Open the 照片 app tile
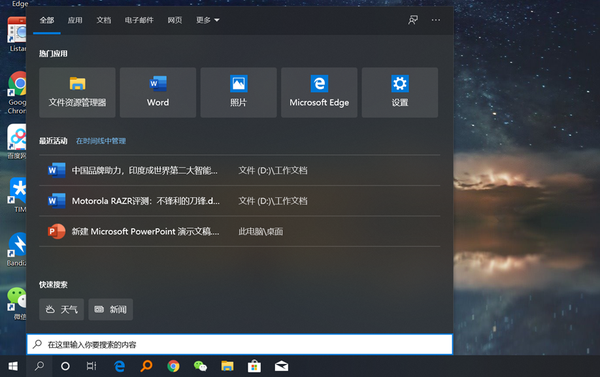This screenshot has height=377, width=600. [x=239, y=93]
